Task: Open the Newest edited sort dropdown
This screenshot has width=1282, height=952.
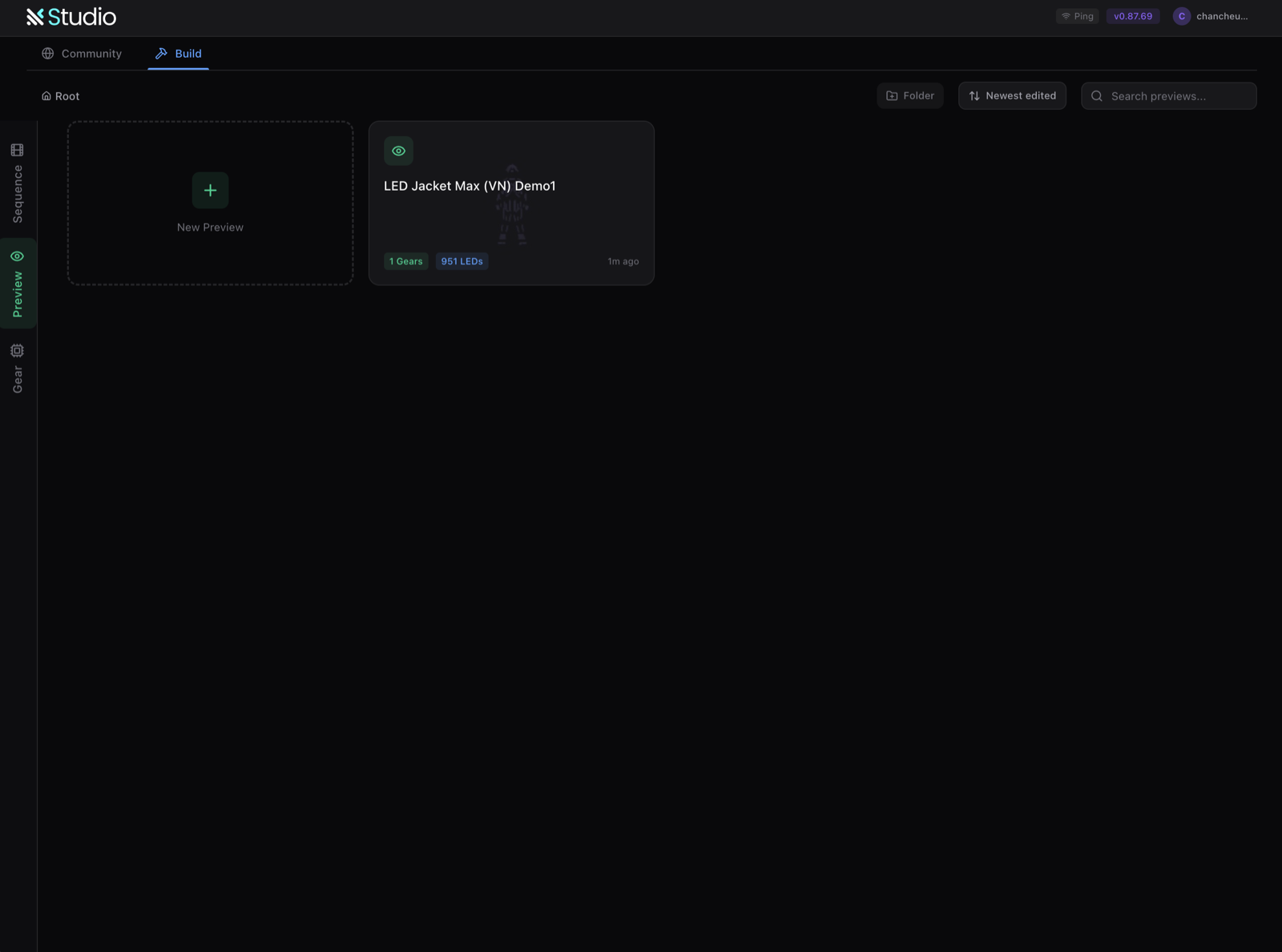Action: (1012, 95)
